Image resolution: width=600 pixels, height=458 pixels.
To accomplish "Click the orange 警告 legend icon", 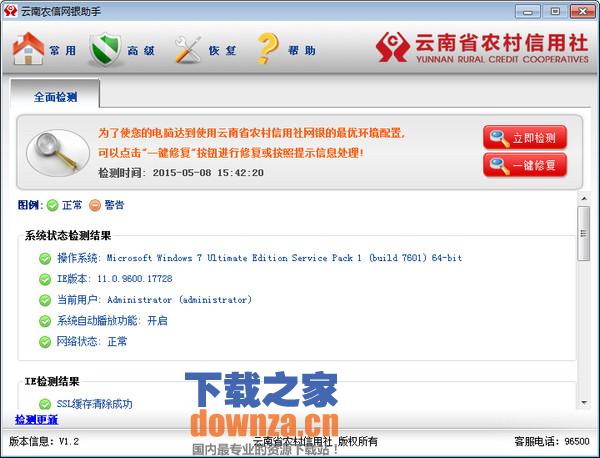I will (95, 205).
